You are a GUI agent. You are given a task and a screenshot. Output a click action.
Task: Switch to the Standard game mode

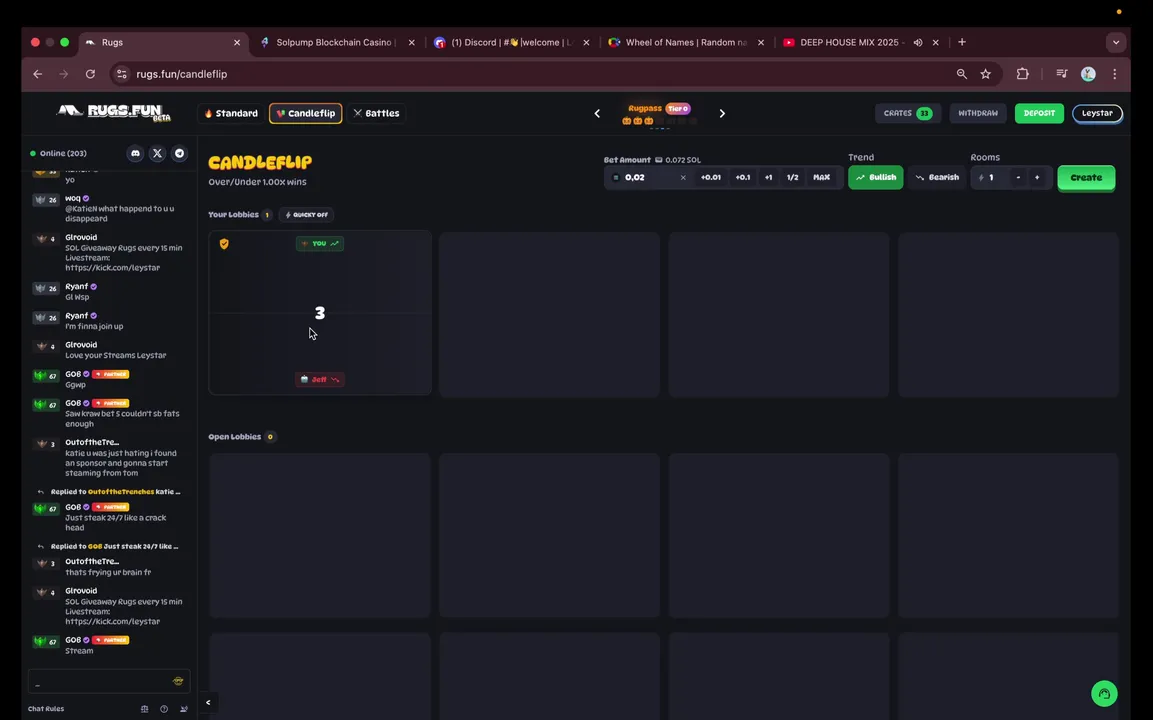232,113
